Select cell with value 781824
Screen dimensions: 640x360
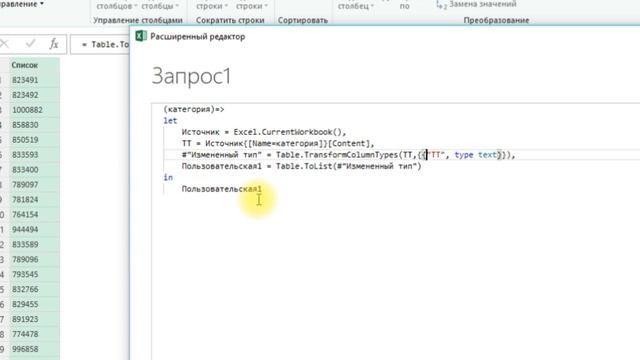click(x=34, y=200)
